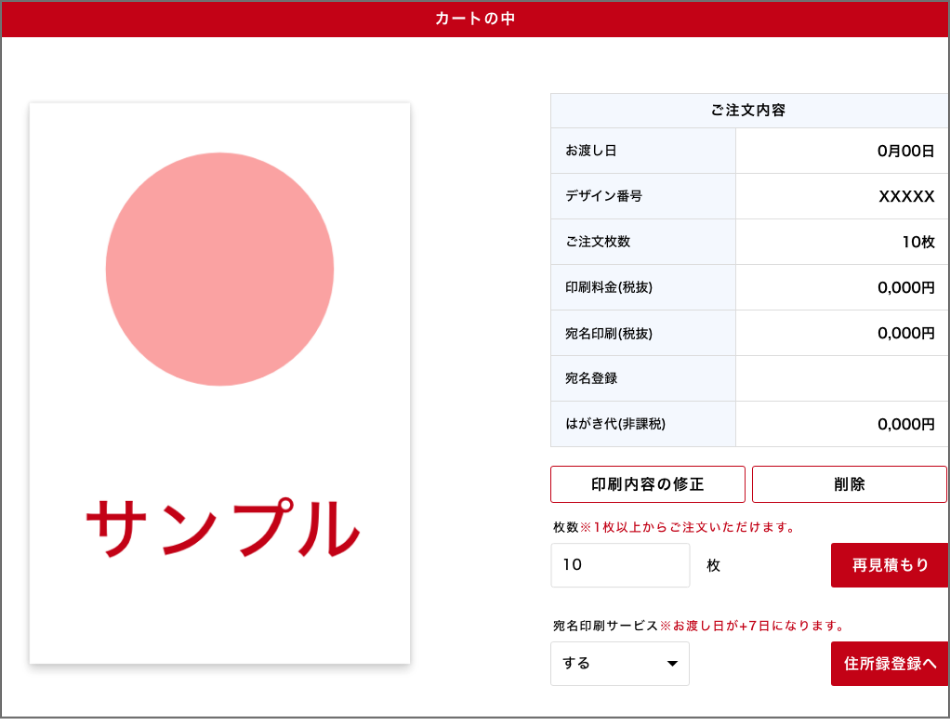Screen dimensions: 950x719
Task: Select the ご注文枚数 row label
Action: click(x=597, y=241)
